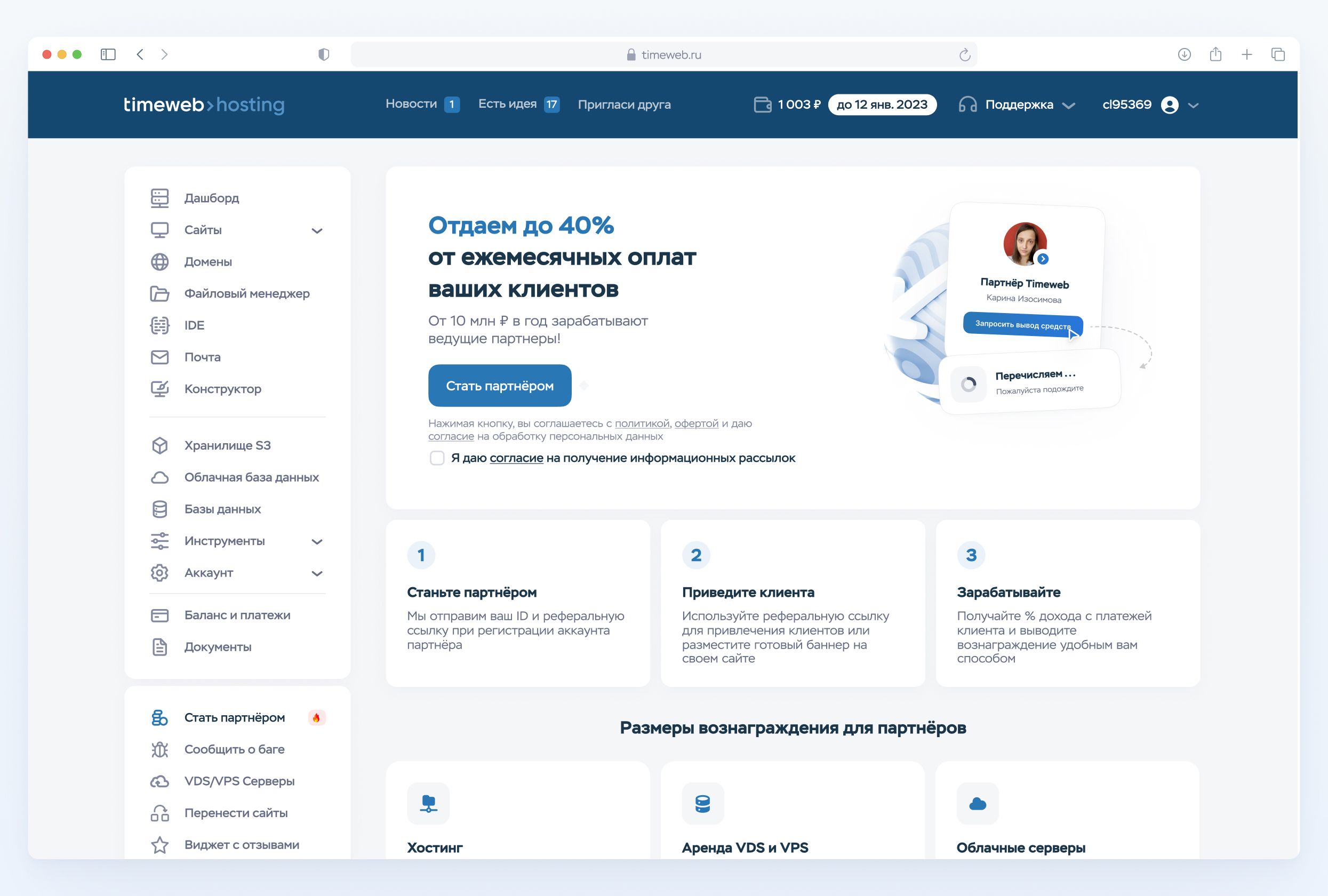Open Есть идея from the top bar
This screenshot has width=1328, height=896.
coord(507,104)
